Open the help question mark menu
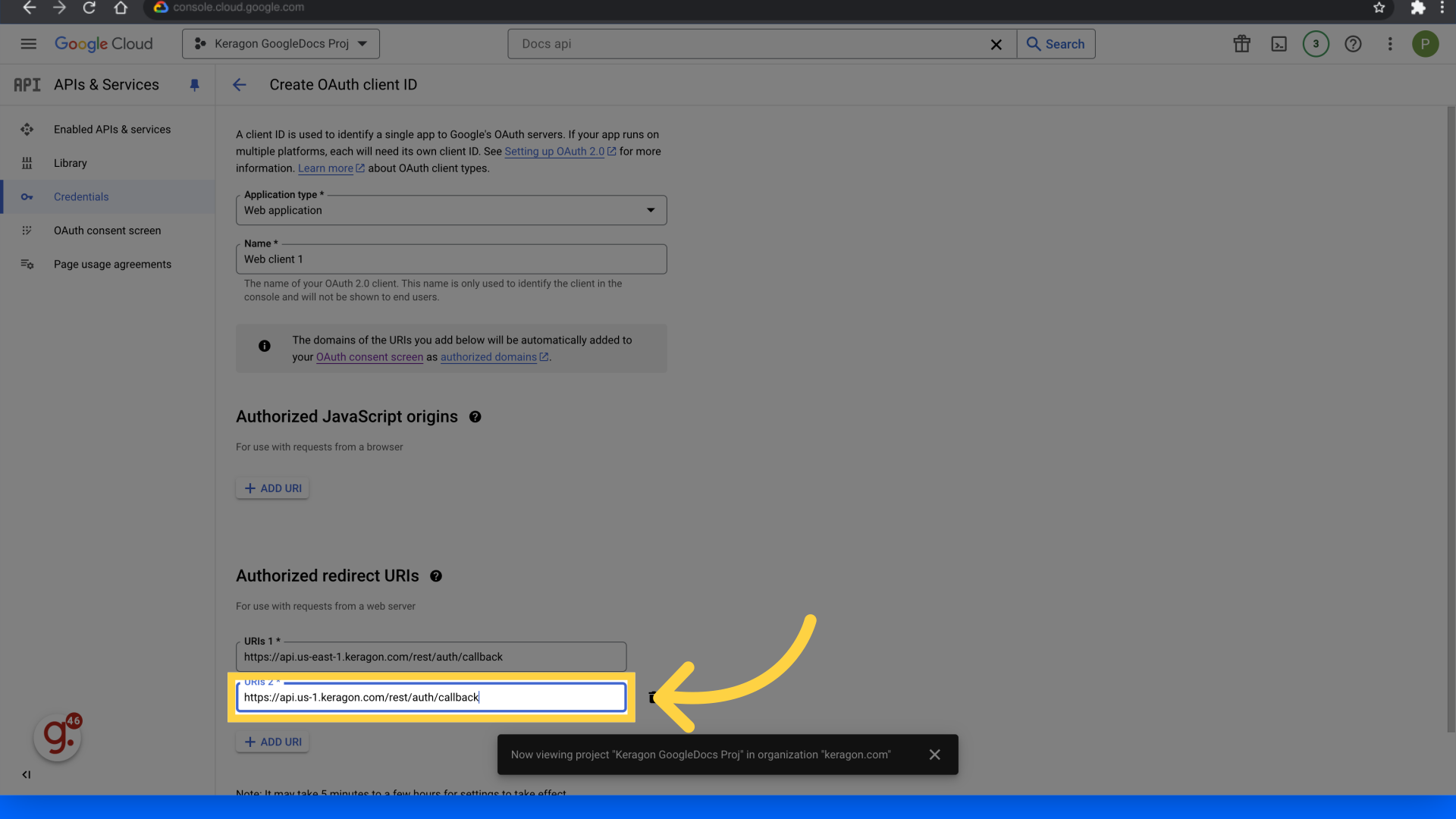The width and height of the screenshot is (1456, 819). tap(1353, 44)
